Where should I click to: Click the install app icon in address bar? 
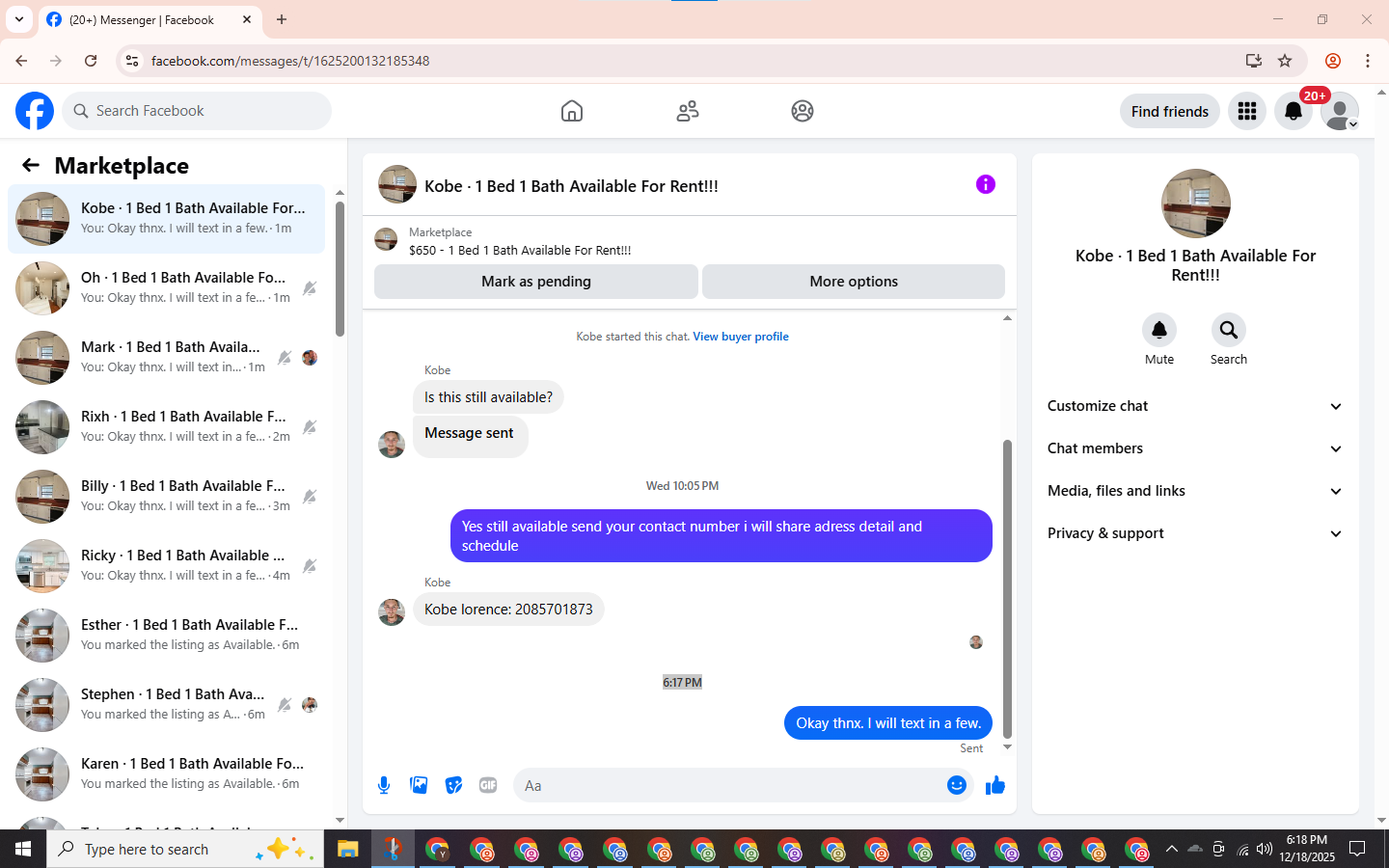click(1253, 61)
